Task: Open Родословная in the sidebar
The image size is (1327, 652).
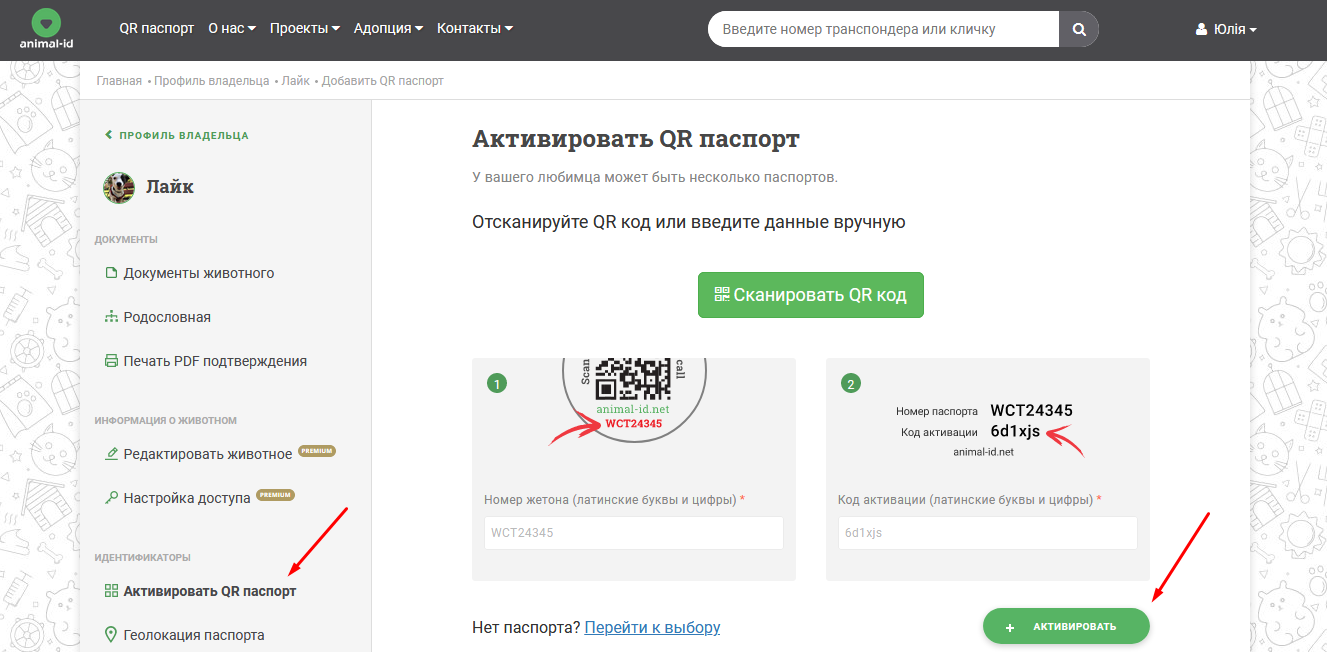Action: pyautogui.click(x=166, y=317)
